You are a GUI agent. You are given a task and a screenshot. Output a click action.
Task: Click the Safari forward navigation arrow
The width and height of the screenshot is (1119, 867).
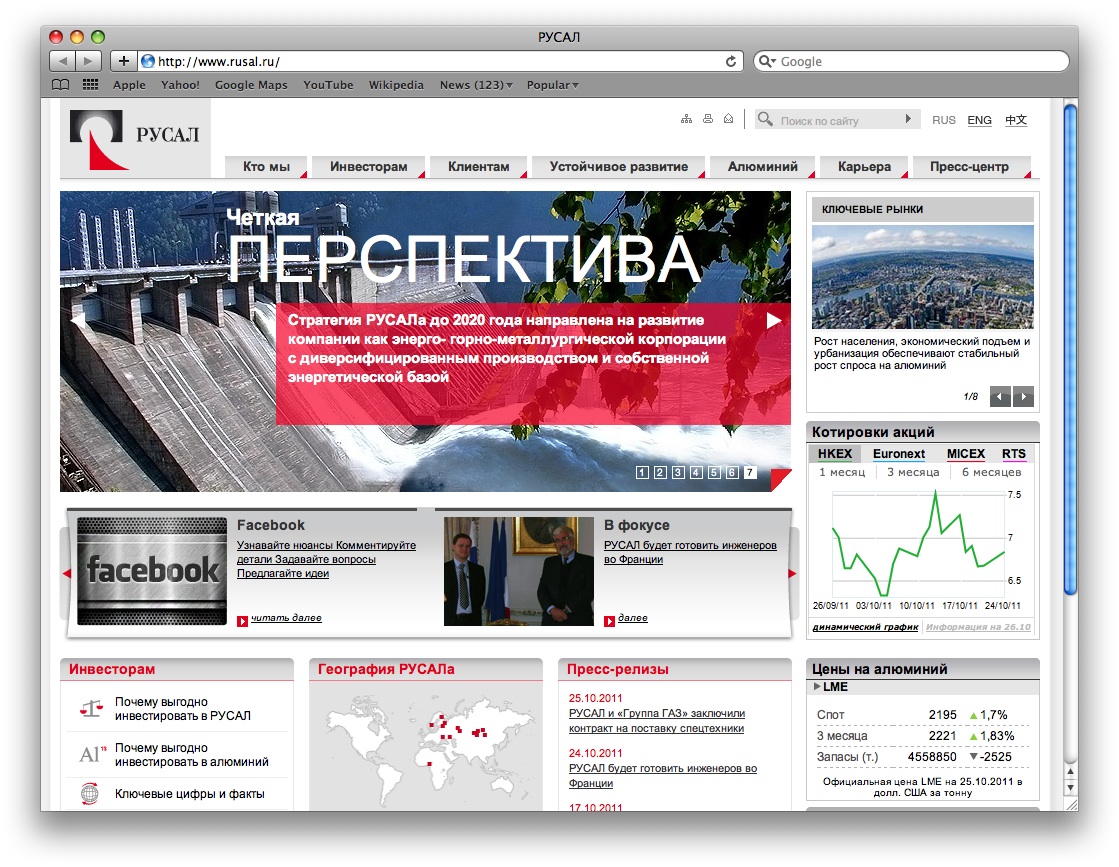[88, 61]
